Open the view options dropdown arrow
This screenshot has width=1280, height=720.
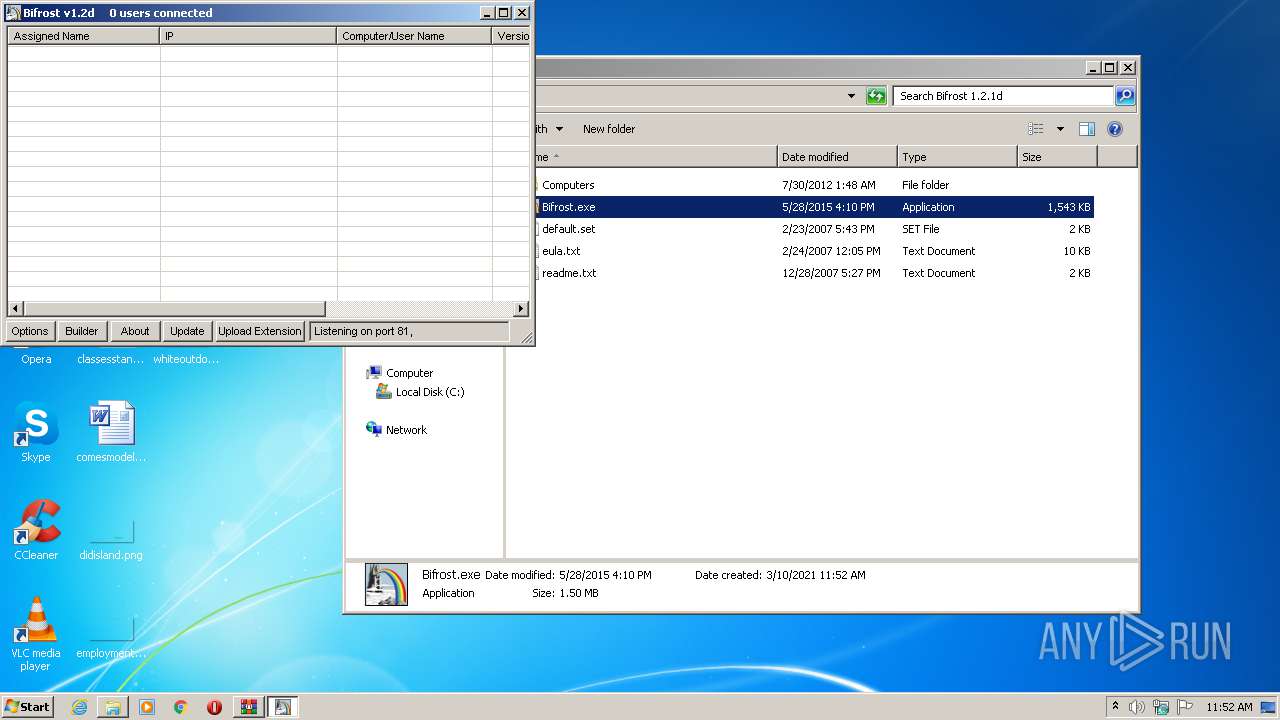tap(1060, 129)
